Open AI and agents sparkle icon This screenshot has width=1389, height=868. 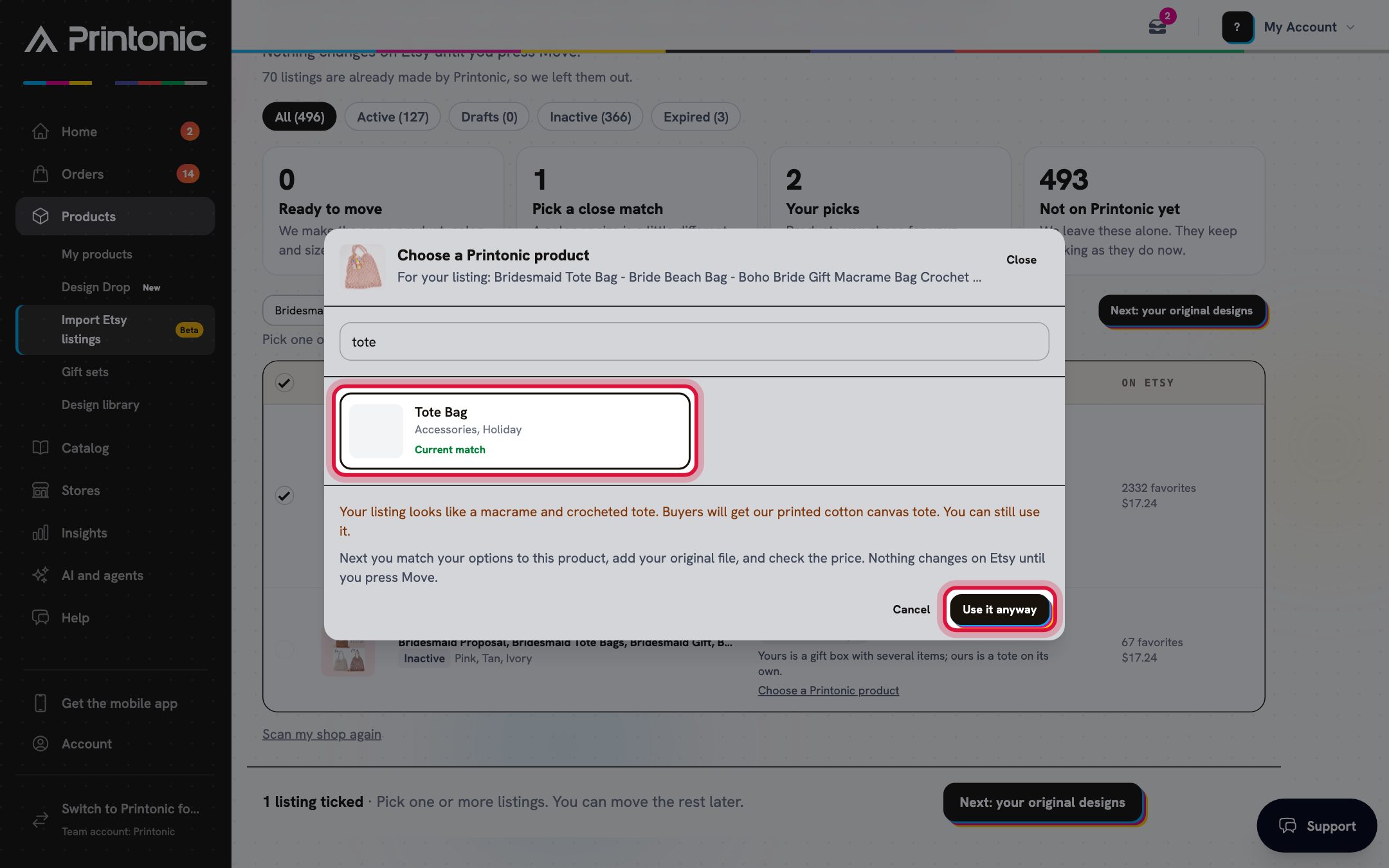coord(41,575)
